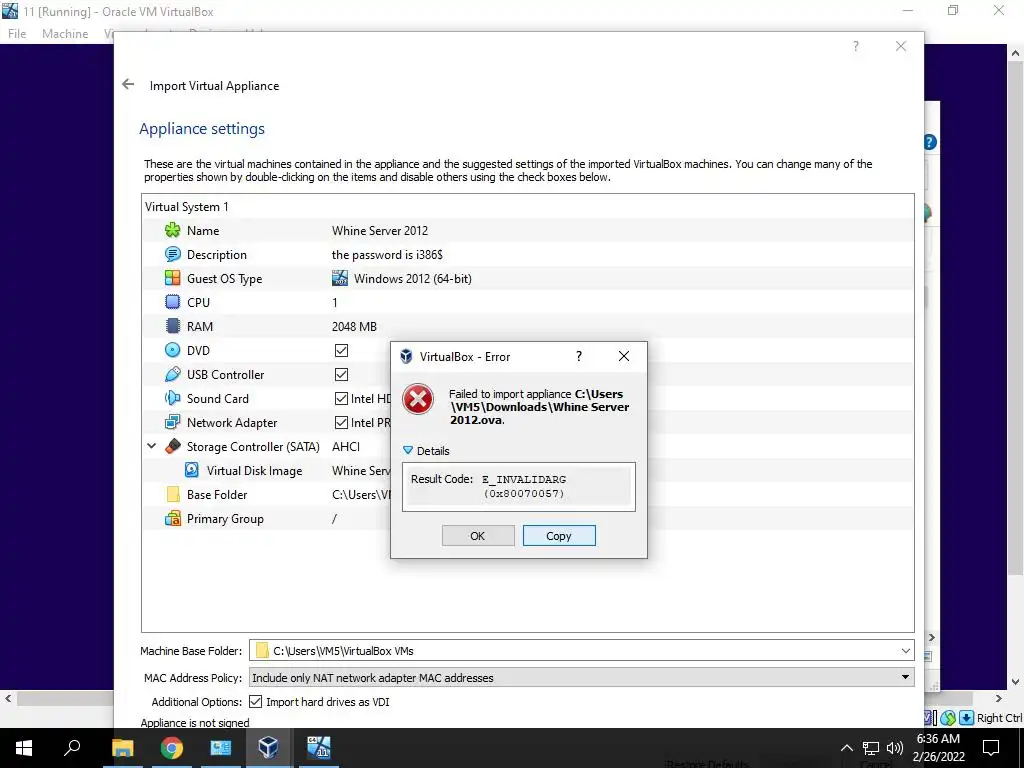Close the VirtualBox error dialog
The width and height of the screenshot is (1024, 768).
pos(624,356)
